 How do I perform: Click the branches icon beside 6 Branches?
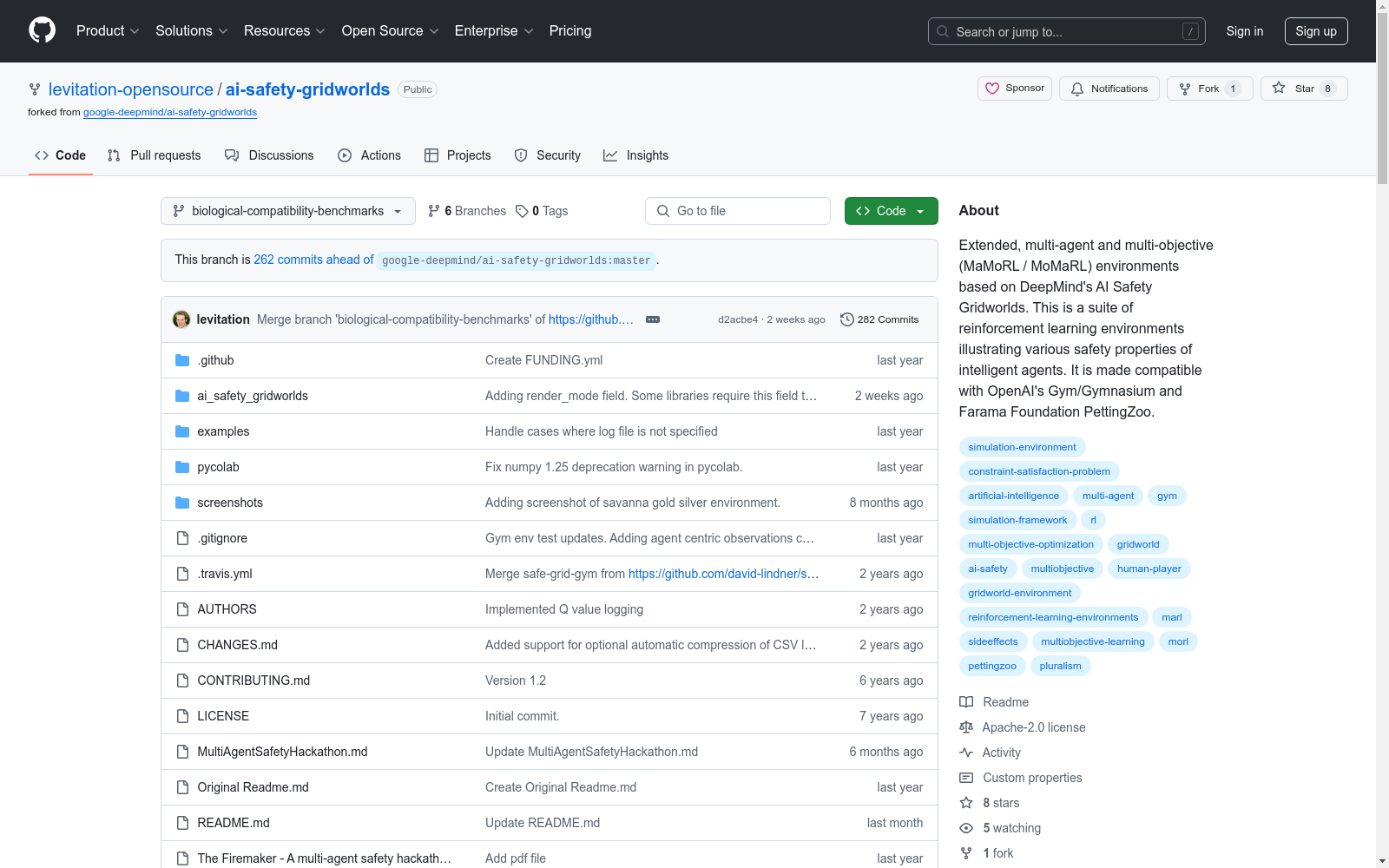click(x=434, y=211)
